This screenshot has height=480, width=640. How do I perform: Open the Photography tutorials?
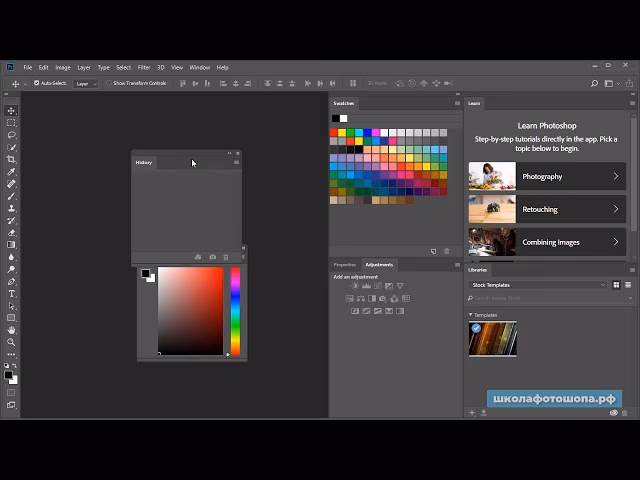547,176
